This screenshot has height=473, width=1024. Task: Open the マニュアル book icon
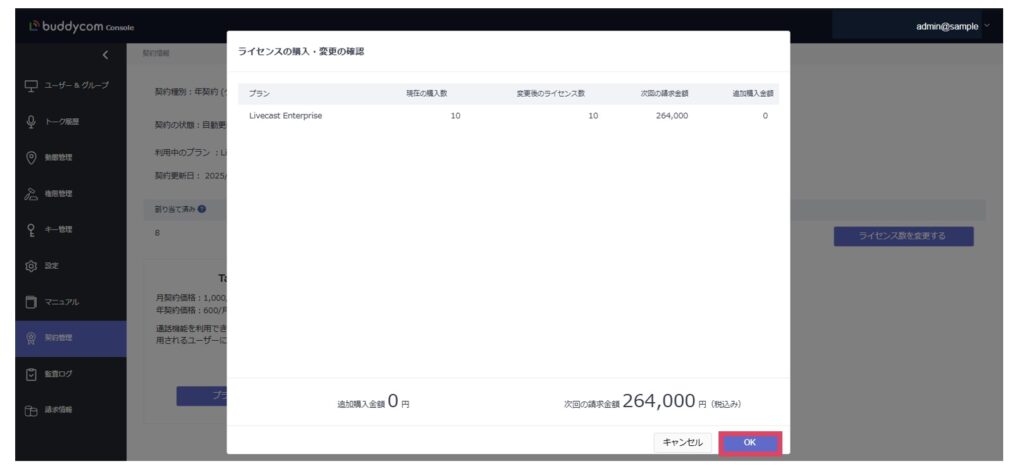click(31, 302)
